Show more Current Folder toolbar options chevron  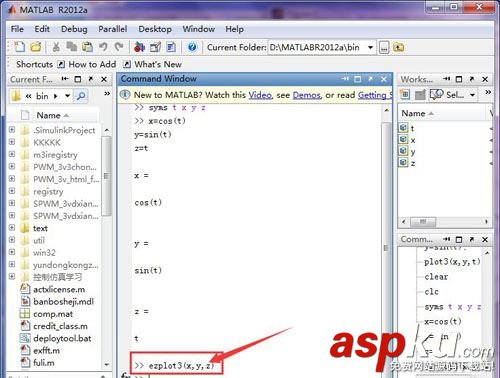click(x=107, y=93)
